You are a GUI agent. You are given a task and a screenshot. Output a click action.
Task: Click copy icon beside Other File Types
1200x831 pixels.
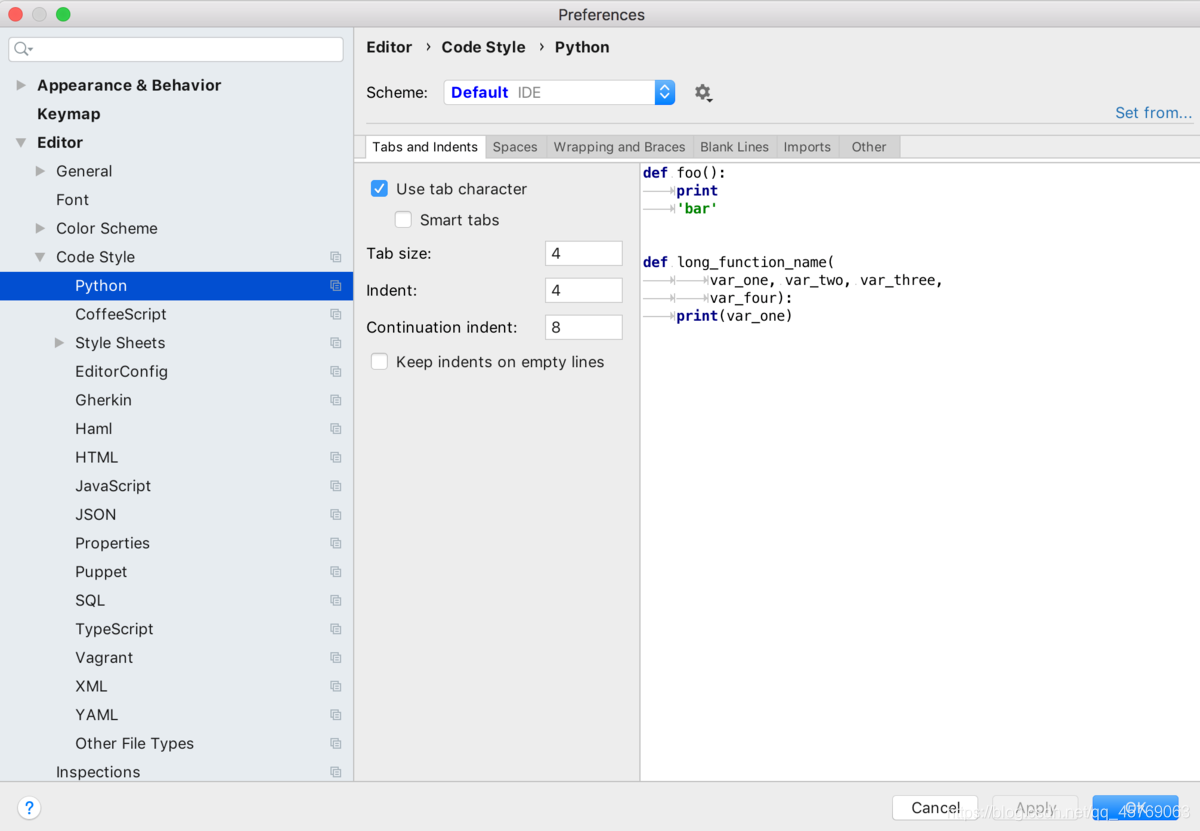tap(336, 744)
